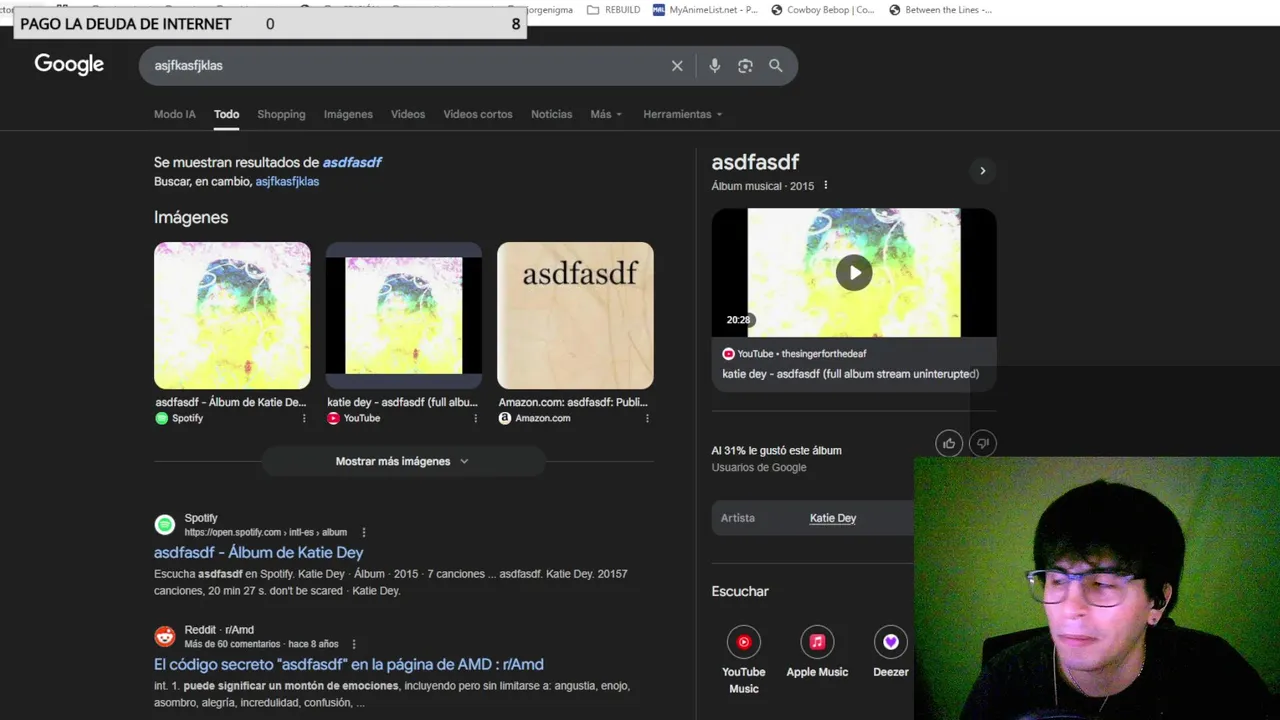This screenshot has width=1280, height=720.
Task: Open Deezer listening option
Action: click(x=890, y=653)
